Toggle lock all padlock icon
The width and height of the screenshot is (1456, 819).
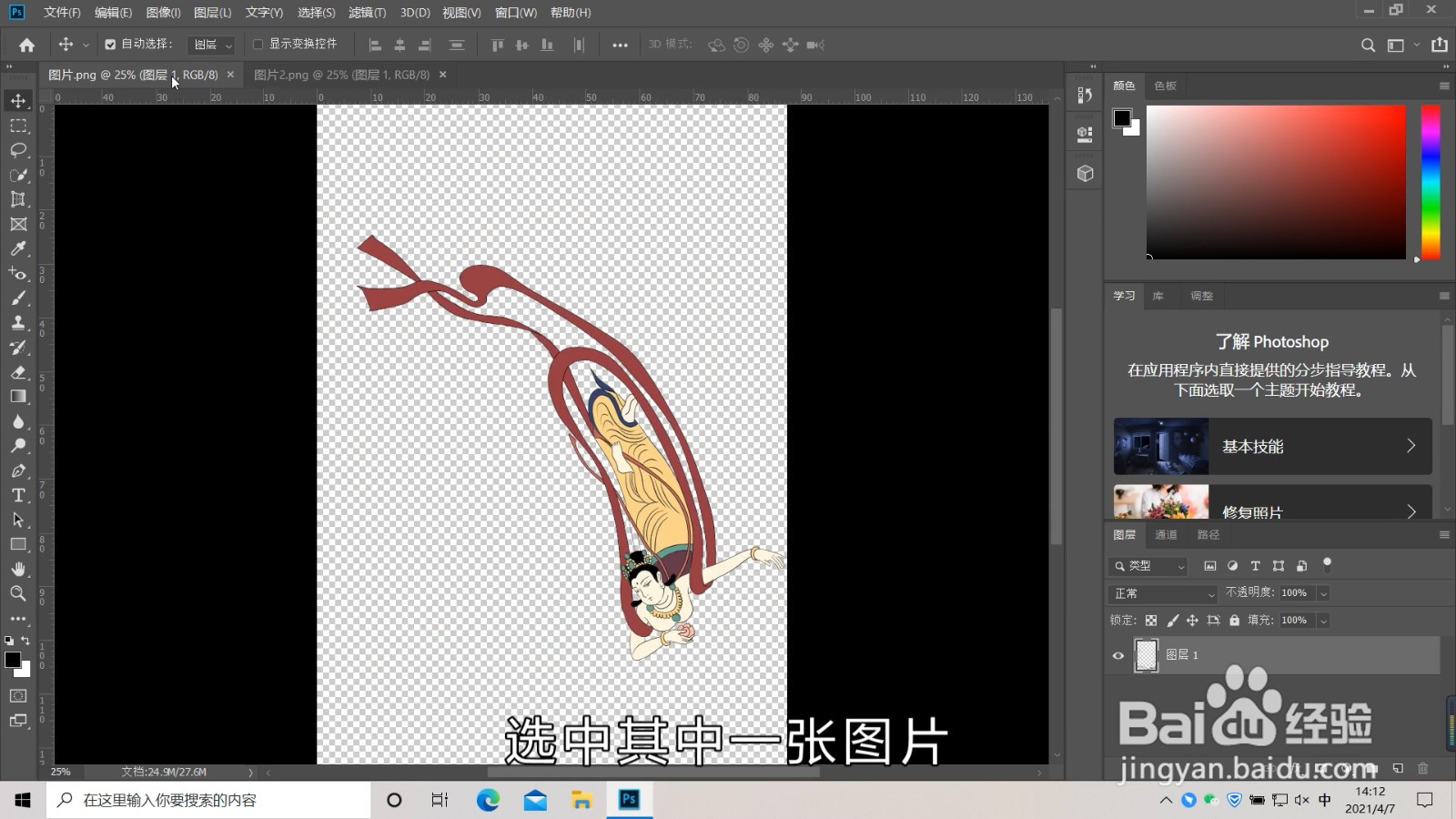(x=1234, y=620)
